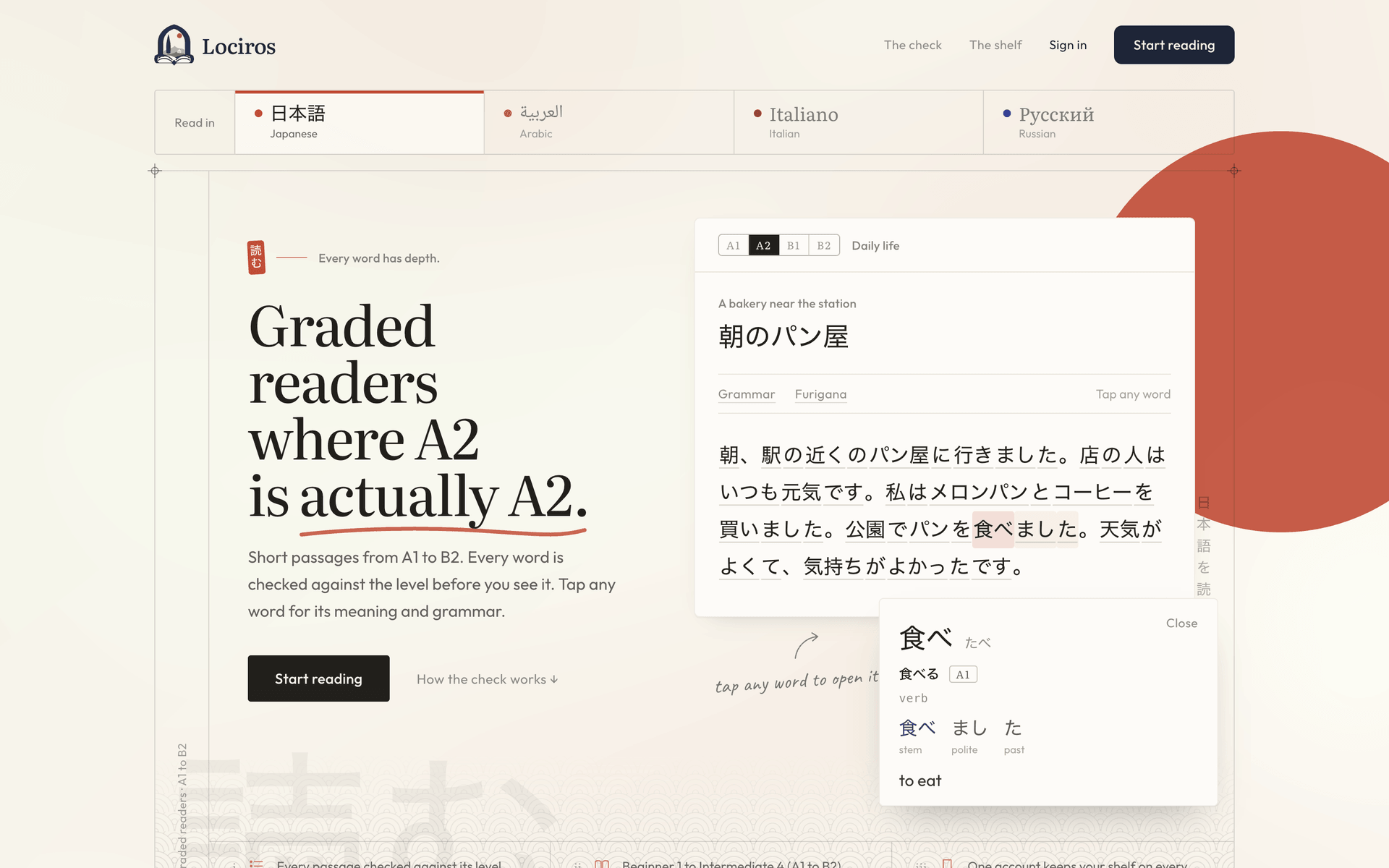This screenshot has width=1389, height=868.
Task: Switch to the Russian language tab
Action: [1108, 122]
